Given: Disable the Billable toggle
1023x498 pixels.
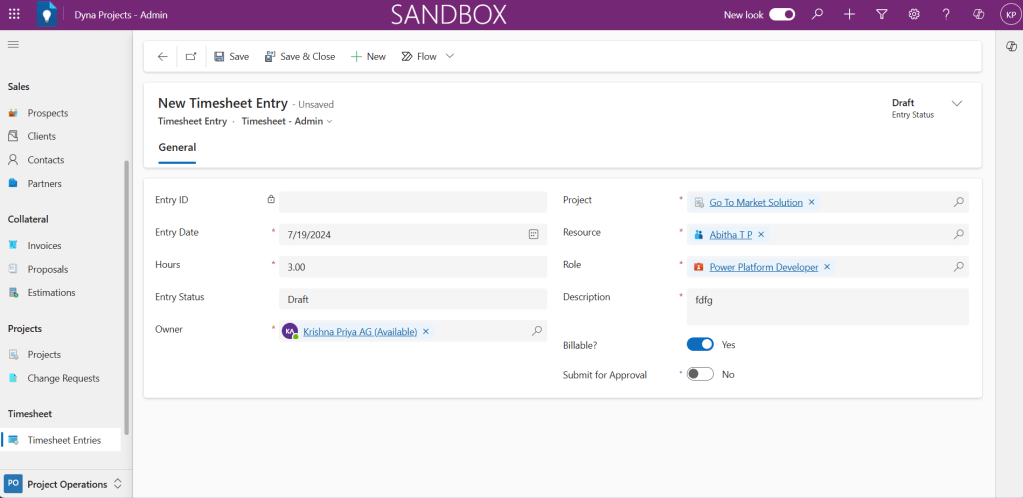Looking at the screenshot, I should 700,344.
